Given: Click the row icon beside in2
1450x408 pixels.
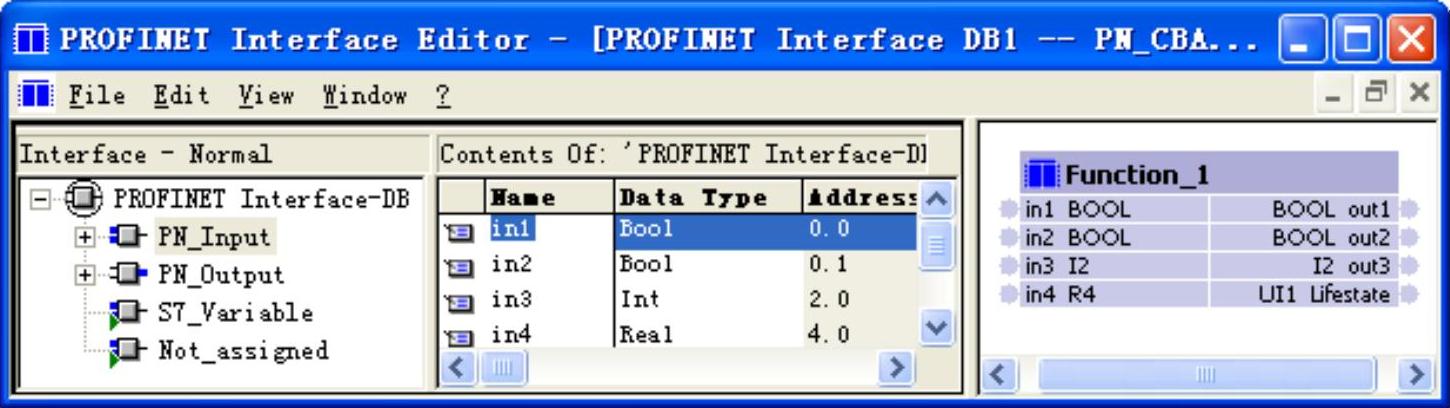Looking at the screenshot, I should point(455,267).
